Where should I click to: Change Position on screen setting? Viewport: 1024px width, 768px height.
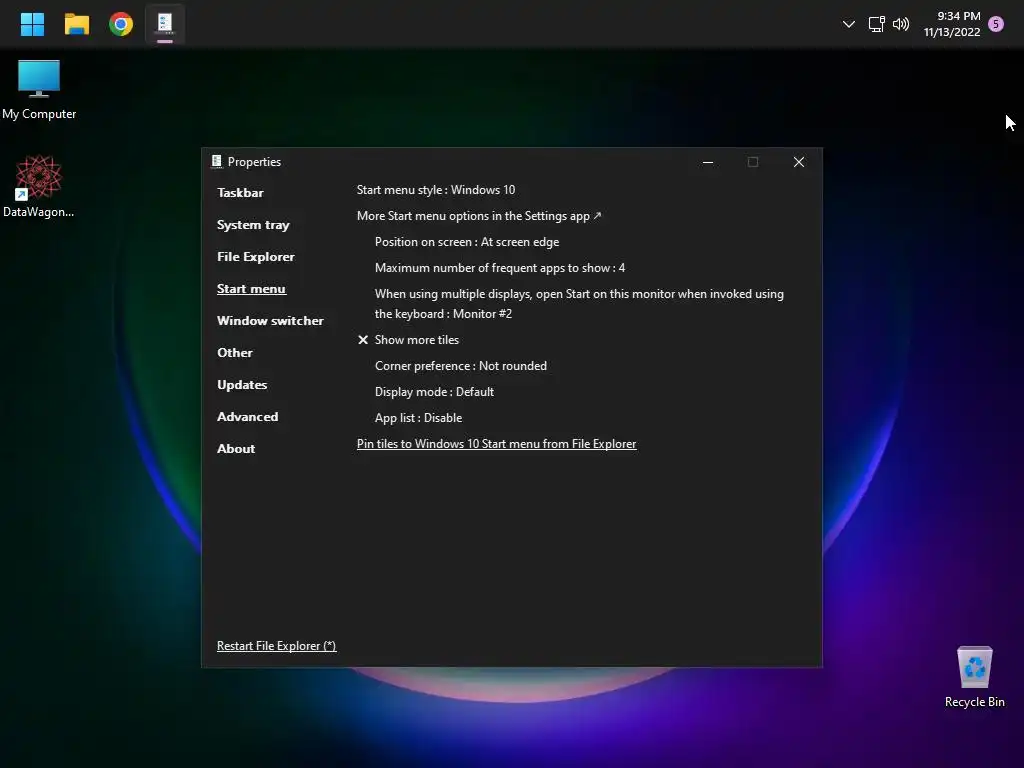click(x=467, y=242)
